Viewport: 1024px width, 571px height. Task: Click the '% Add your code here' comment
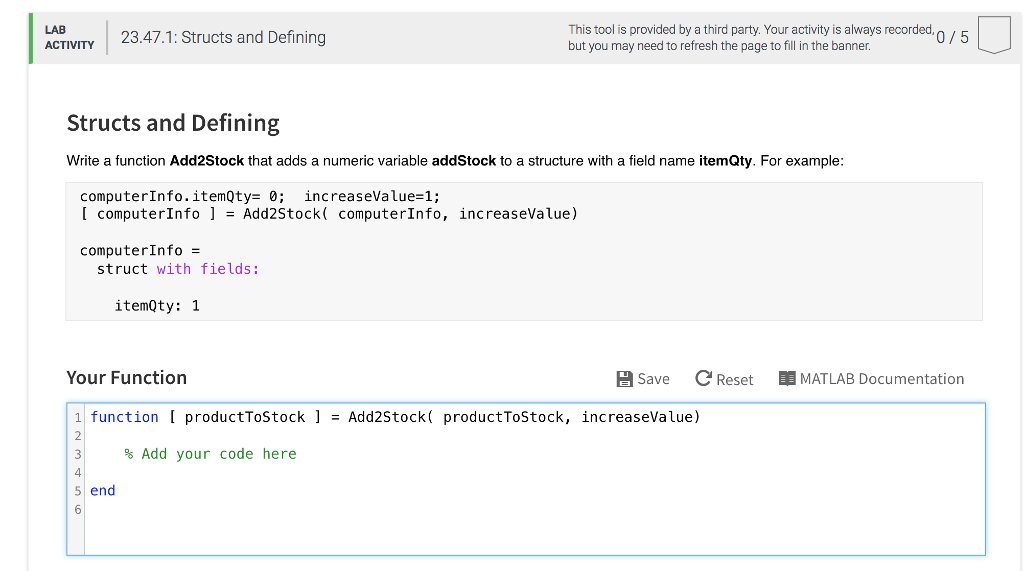(x=210, y=454)
